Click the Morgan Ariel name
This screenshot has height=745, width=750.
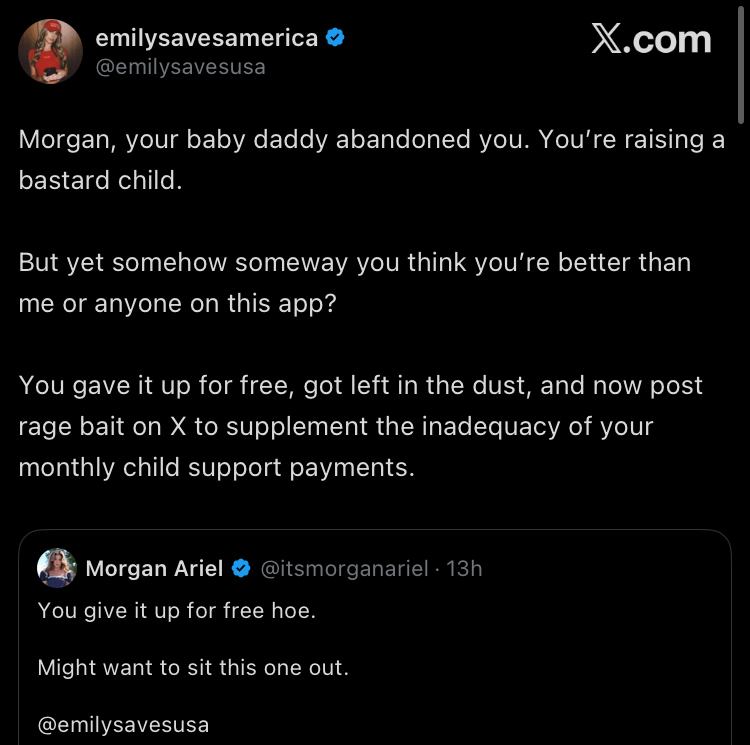tap(154, 569)
